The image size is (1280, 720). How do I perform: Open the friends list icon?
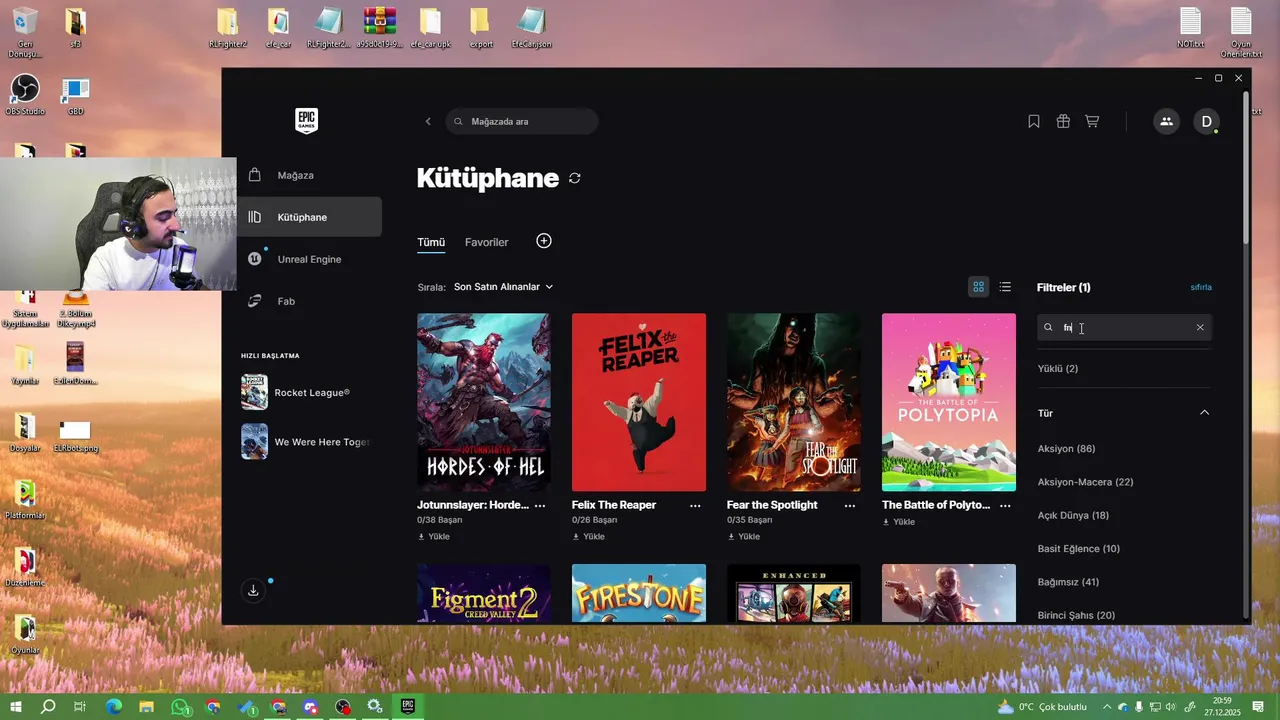coord(1166,121)
